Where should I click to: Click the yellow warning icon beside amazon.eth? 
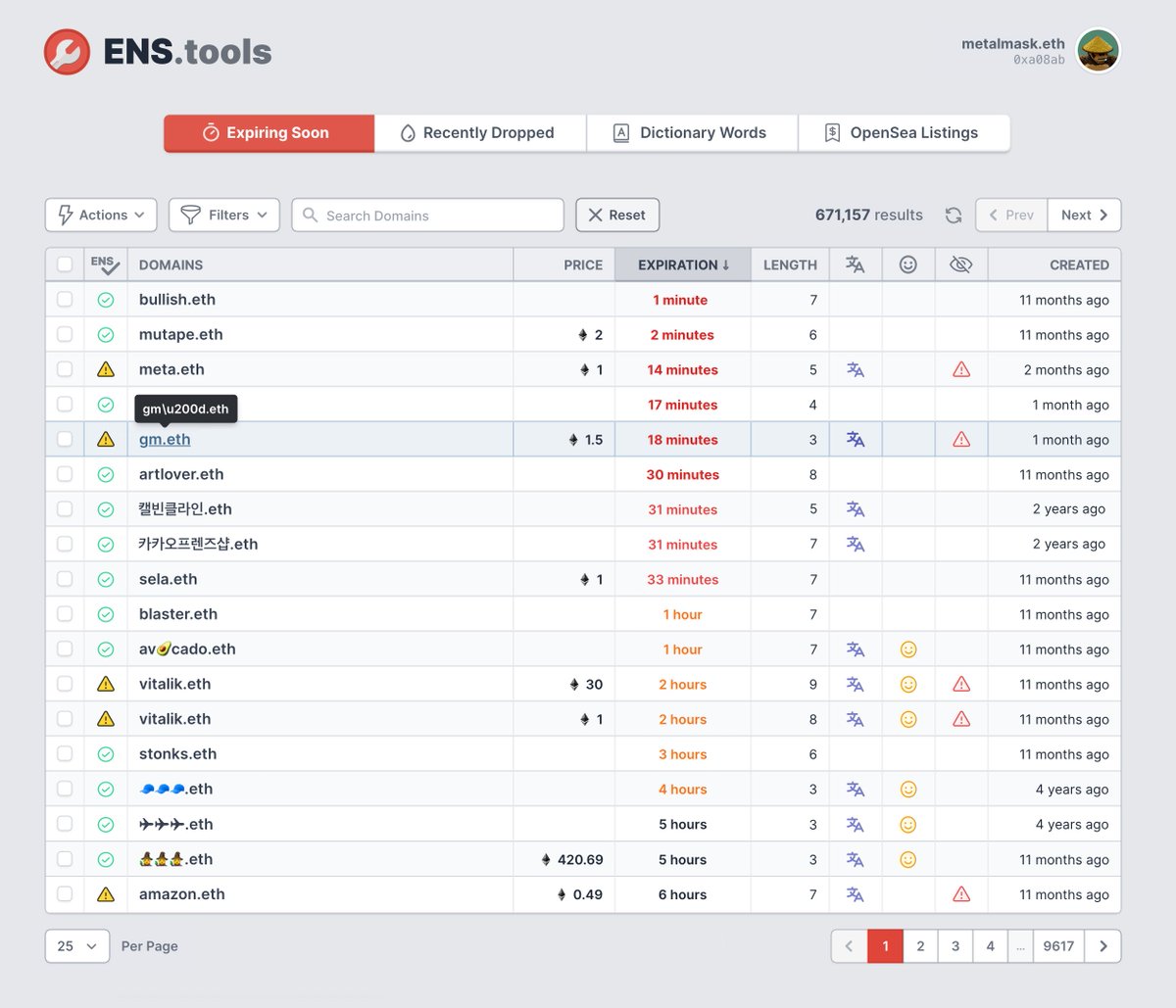(106, 894)
